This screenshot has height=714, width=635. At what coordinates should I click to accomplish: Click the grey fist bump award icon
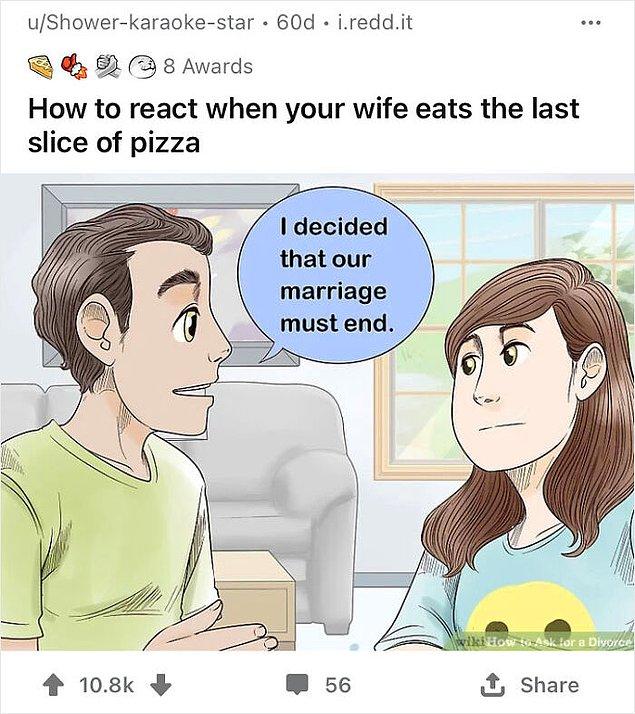tap(109, 66)
